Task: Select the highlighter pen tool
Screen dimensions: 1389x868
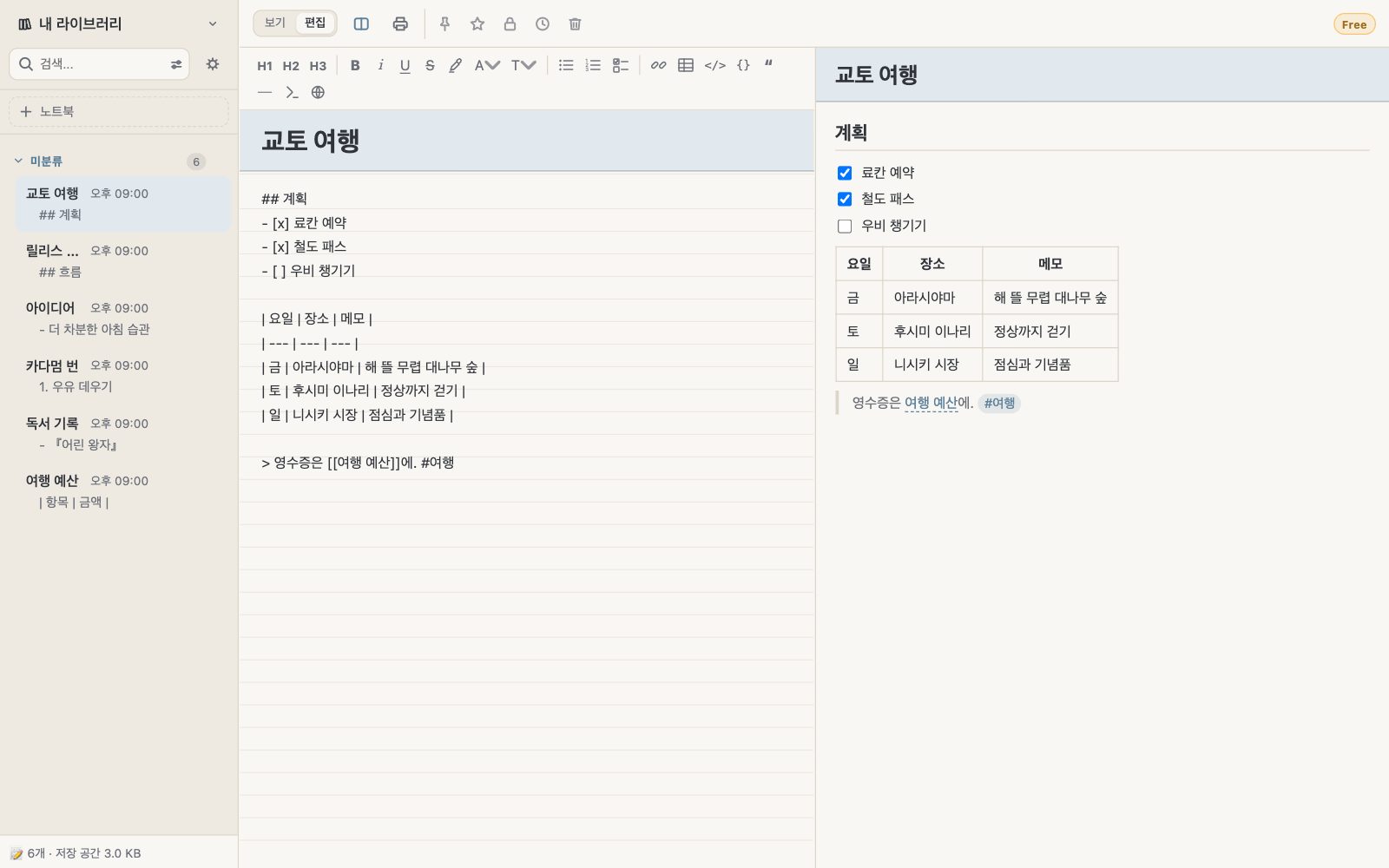Action: pyautogui.click(x=455, y=65)
